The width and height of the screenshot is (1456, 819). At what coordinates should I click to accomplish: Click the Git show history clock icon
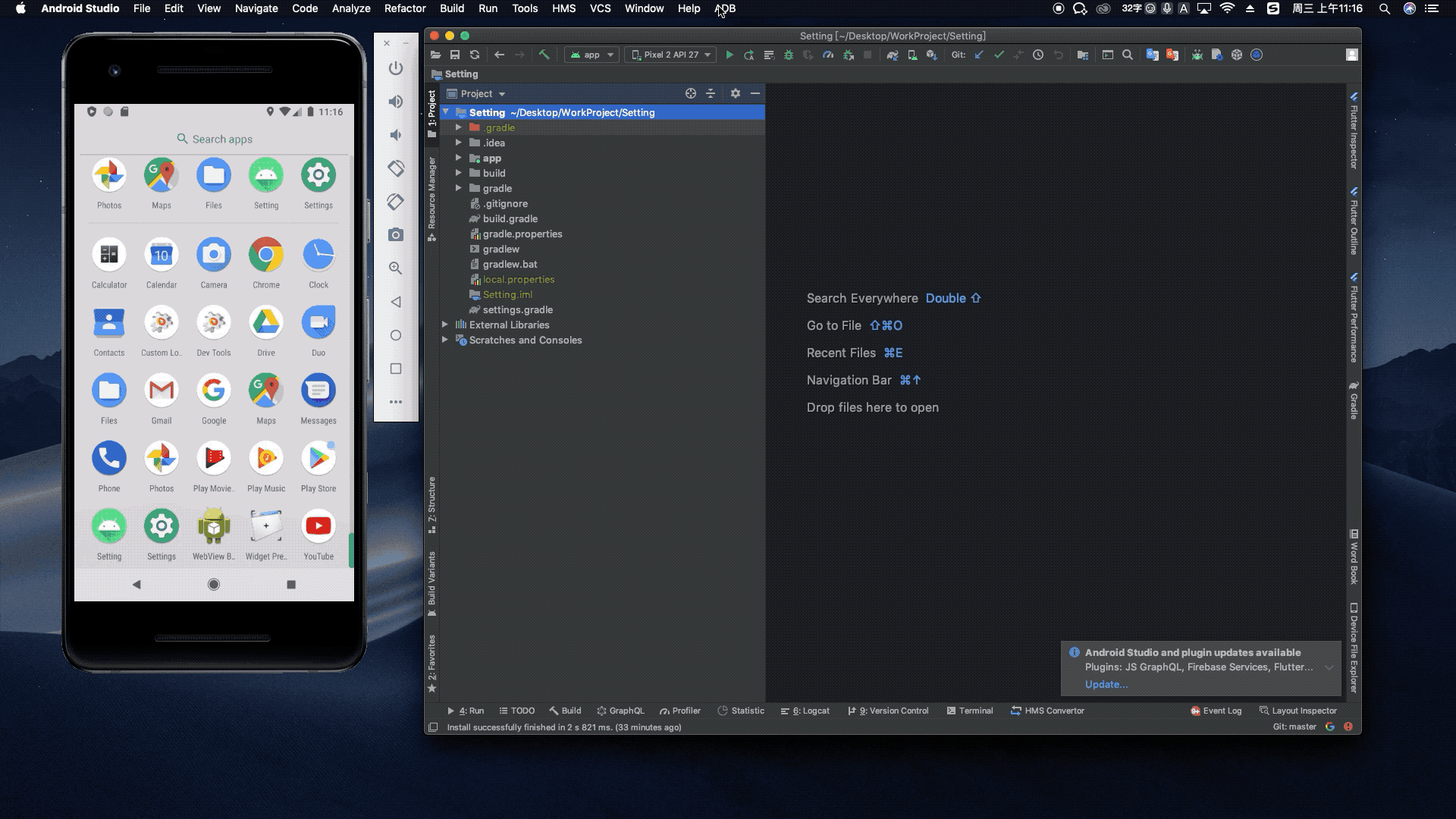(1038, 55)
